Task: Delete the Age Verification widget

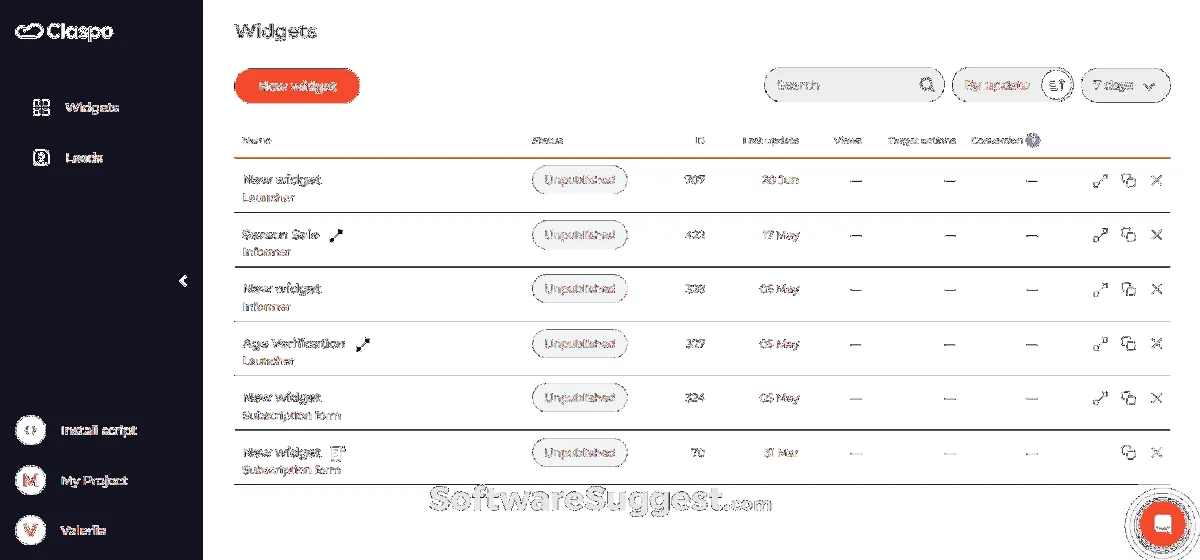Action: tap(1156, 344)
